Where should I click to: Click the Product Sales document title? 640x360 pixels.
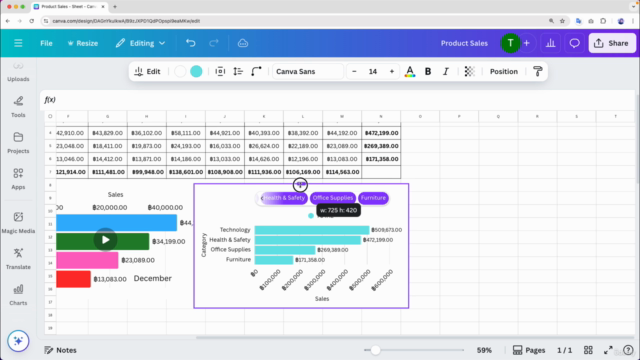[464, 43]
